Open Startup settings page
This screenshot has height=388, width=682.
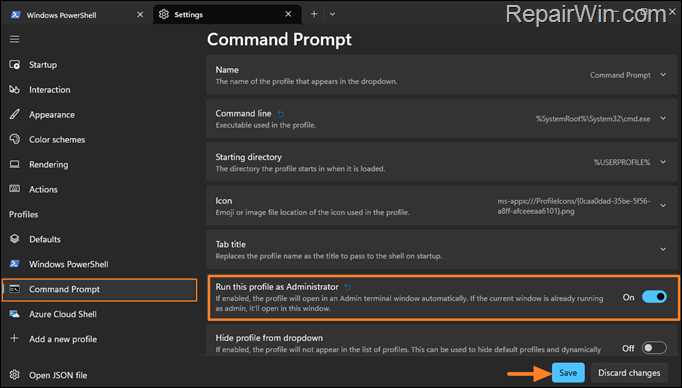pyautogui.click(x=99, y=65)
